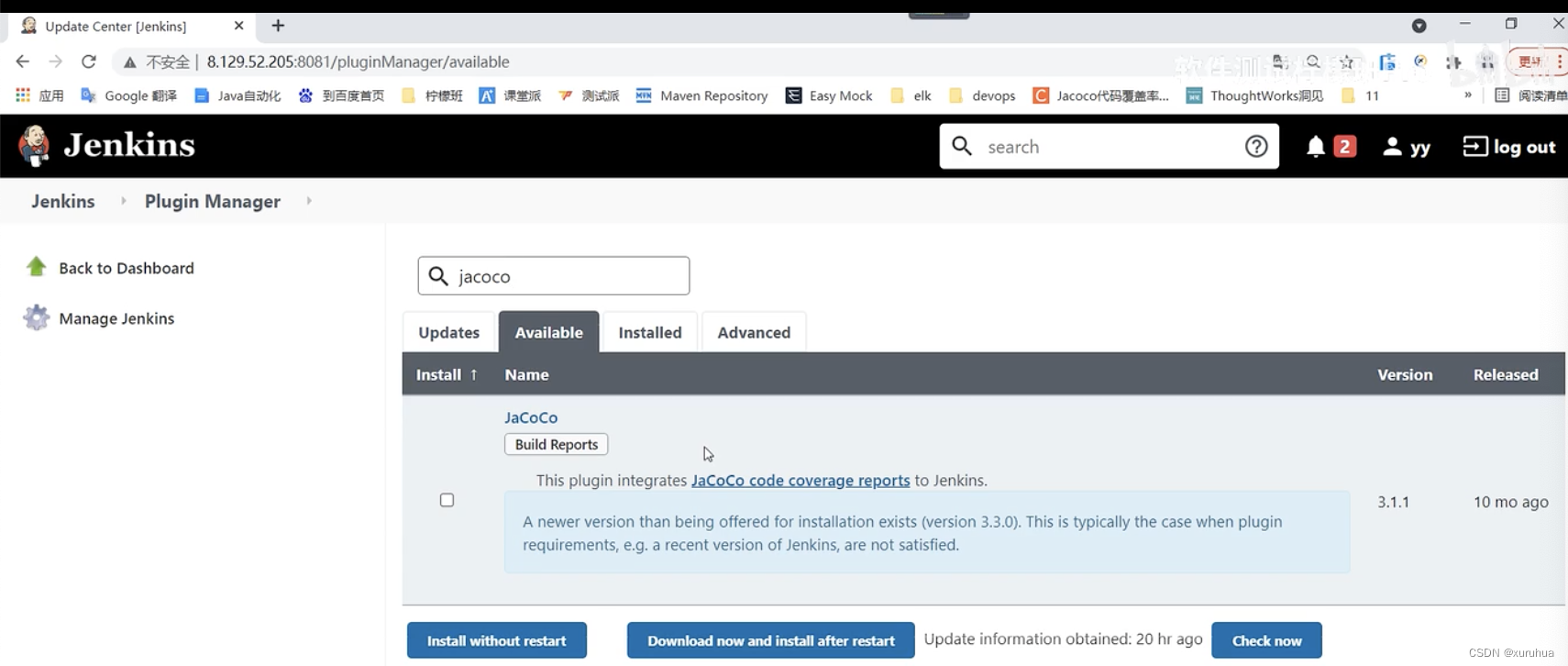Click Download now and install after restart
This screenshot has width=1568, height=666.
(771, 640)
